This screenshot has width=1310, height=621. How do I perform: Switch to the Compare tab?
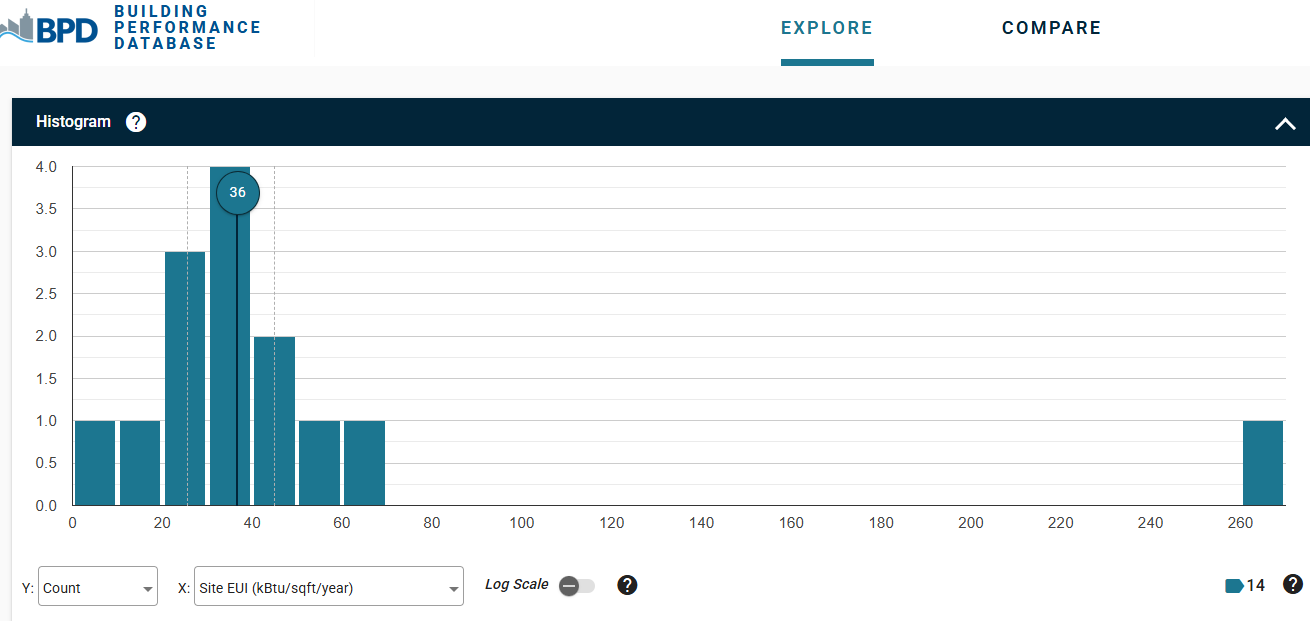tap(1051, 29)
